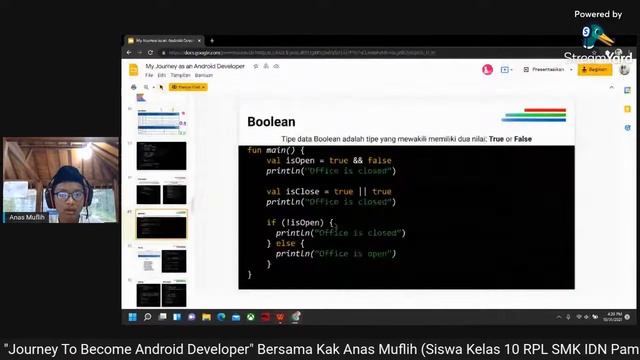Collapse the menus with the up chevron
Viewport: 640px width, 360px height.
tap(611, 87)
